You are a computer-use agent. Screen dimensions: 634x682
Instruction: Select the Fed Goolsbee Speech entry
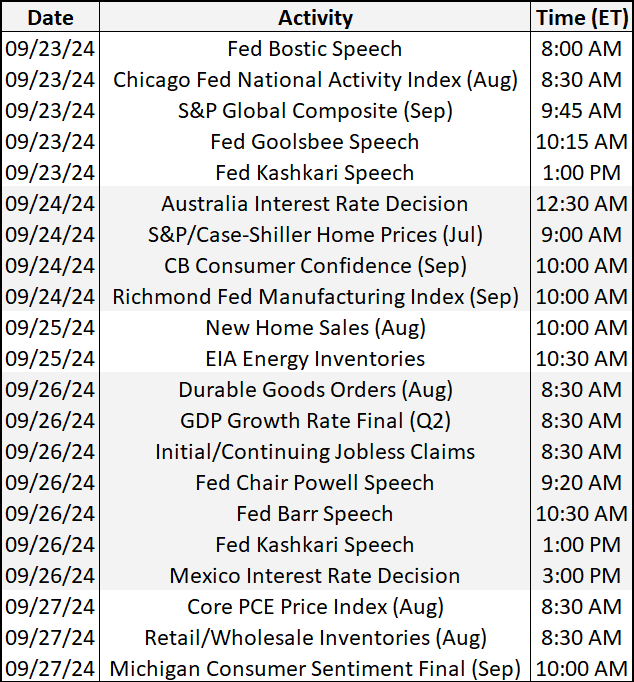point(315,142)
